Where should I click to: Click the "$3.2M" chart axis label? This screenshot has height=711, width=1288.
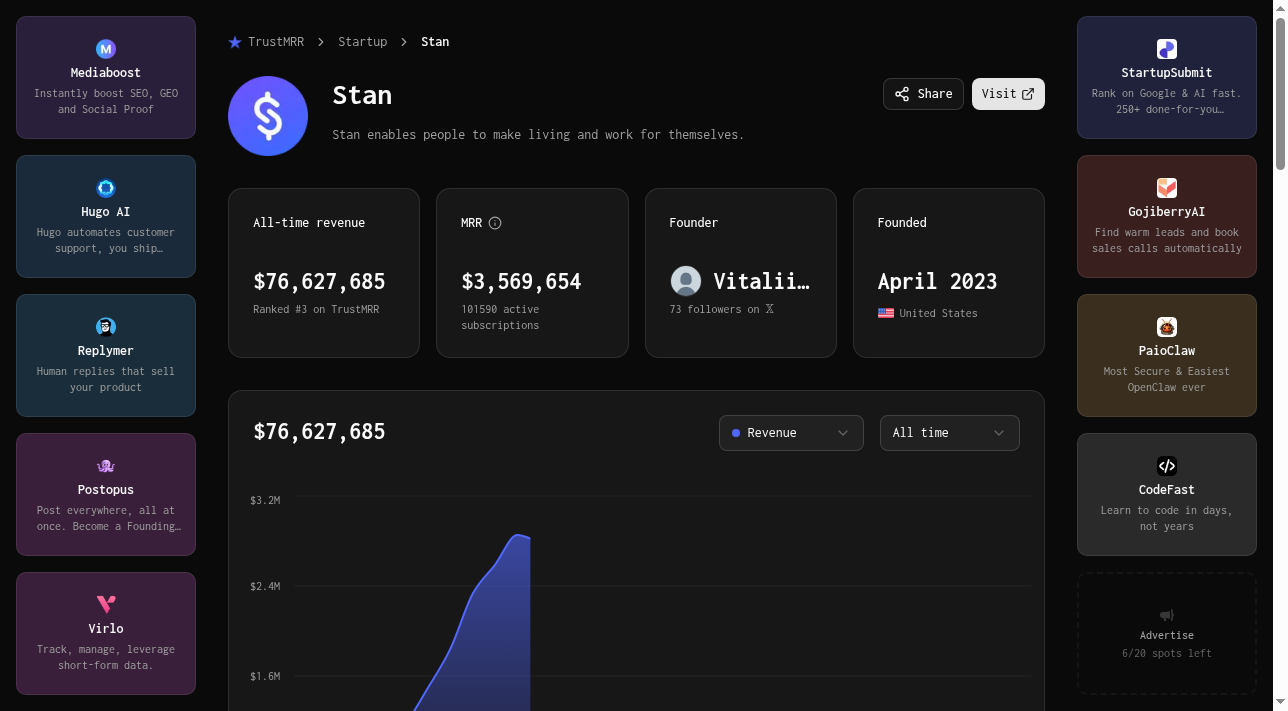click(x=265, y=500)
